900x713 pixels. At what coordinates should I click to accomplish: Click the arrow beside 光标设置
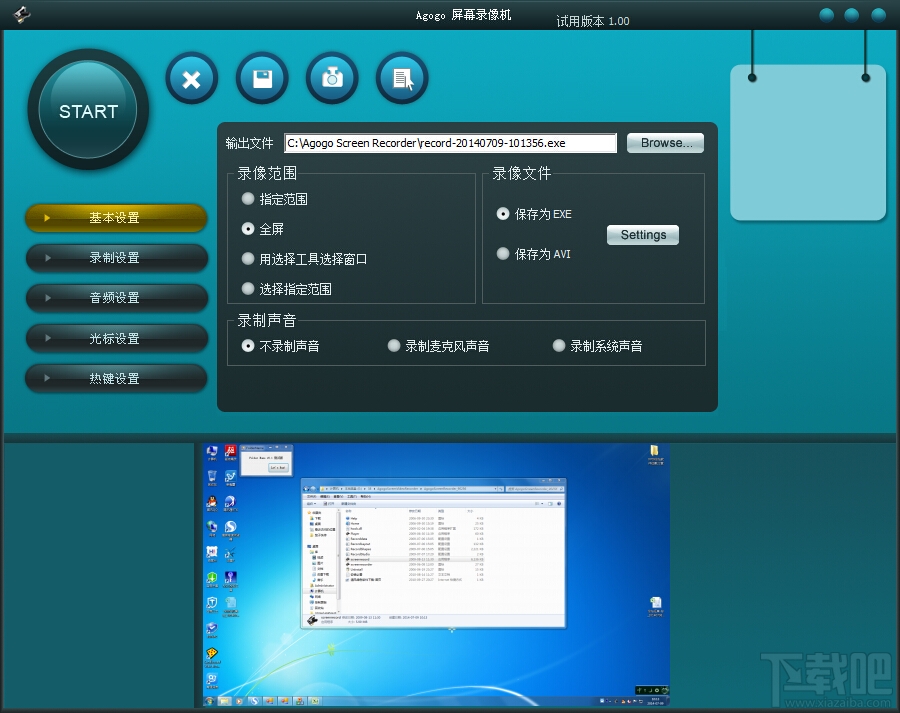point(48,338)
